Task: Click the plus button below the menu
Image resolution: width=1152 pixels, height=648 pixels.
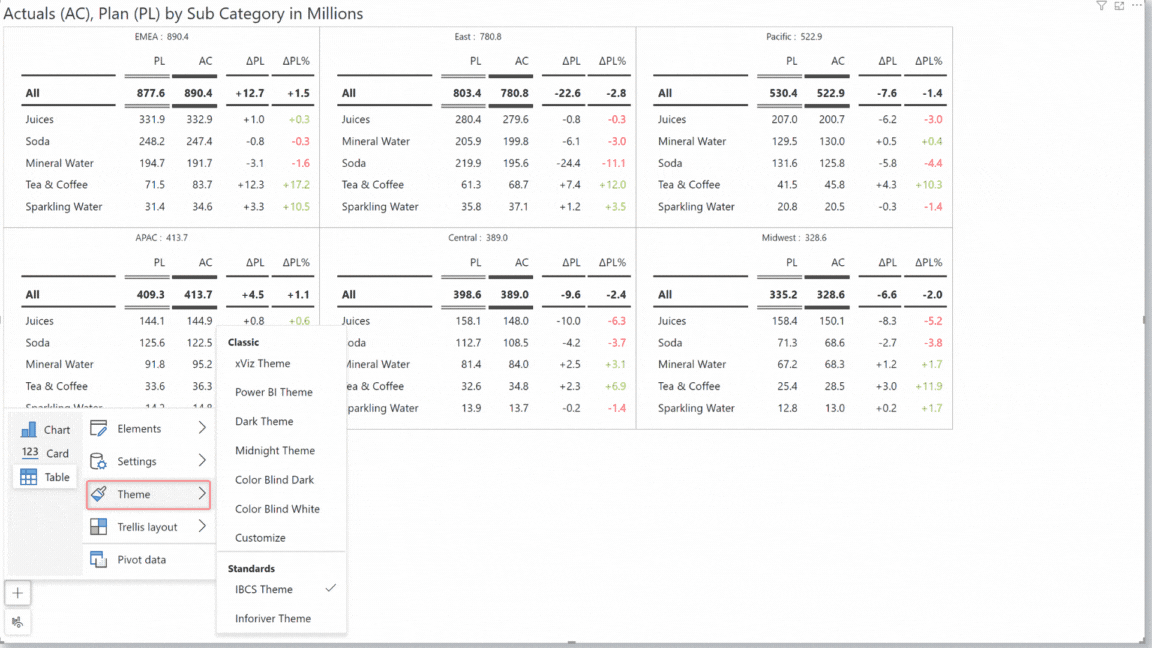Action: tap(17, 593)
